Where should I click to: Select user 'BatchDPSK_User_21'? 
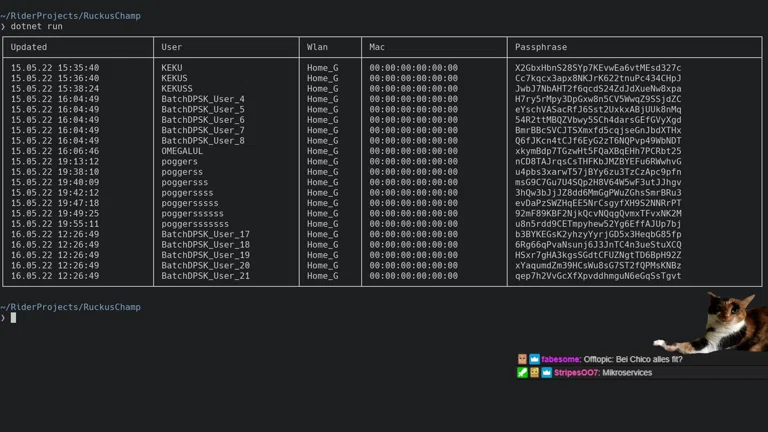click(206, 276)
